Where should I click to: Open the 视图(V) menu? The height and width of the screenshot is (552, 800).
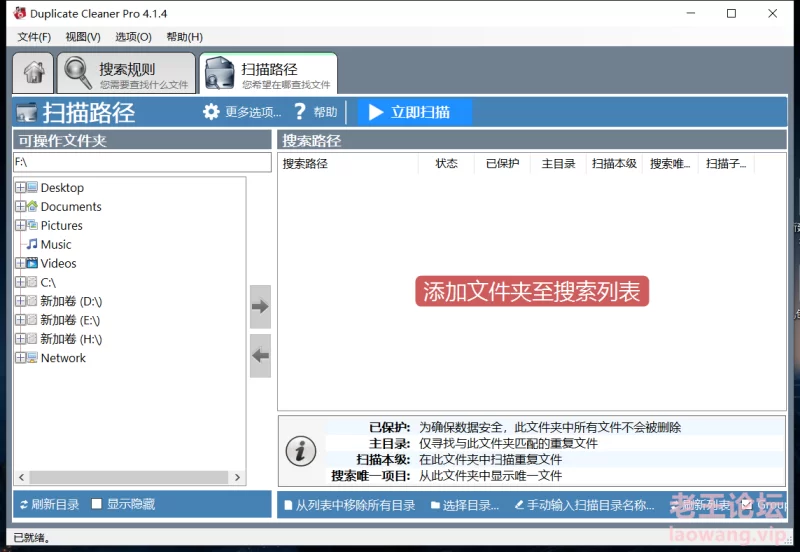[x=83, y=37]
